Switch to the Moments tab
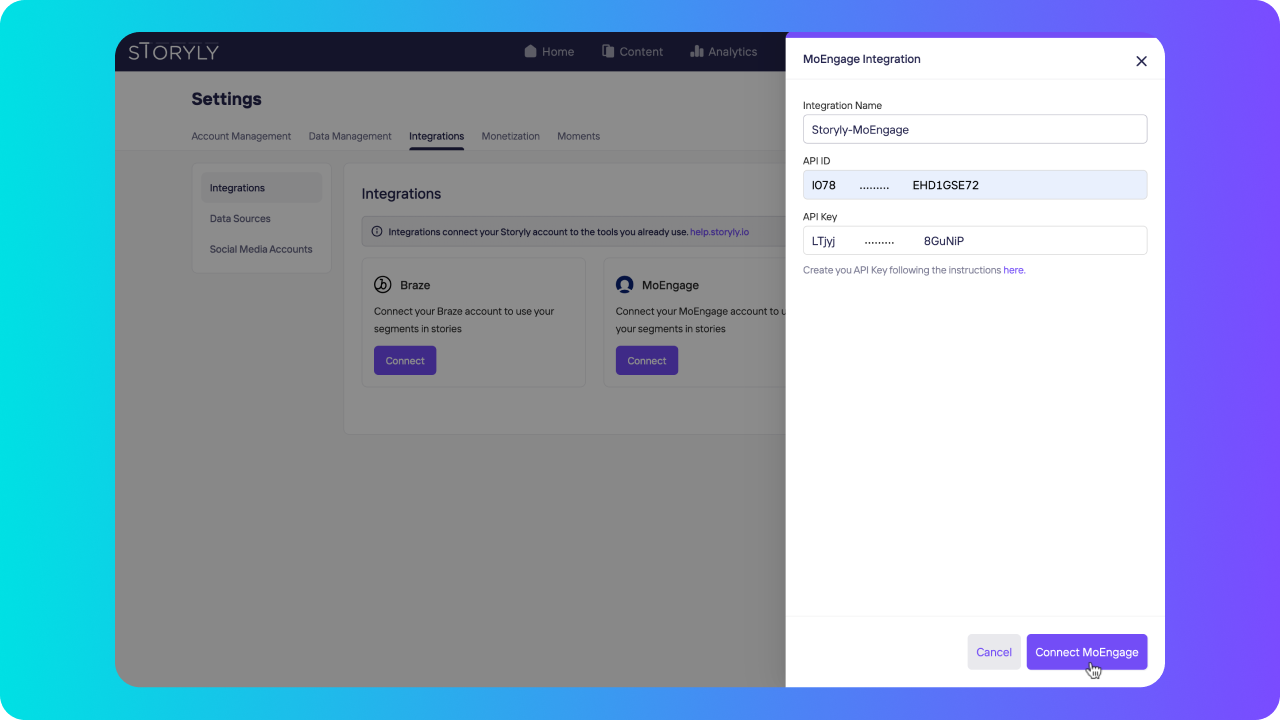This screenshot has height=720, width=1280. pyautogui.click(x=578, y=136)
